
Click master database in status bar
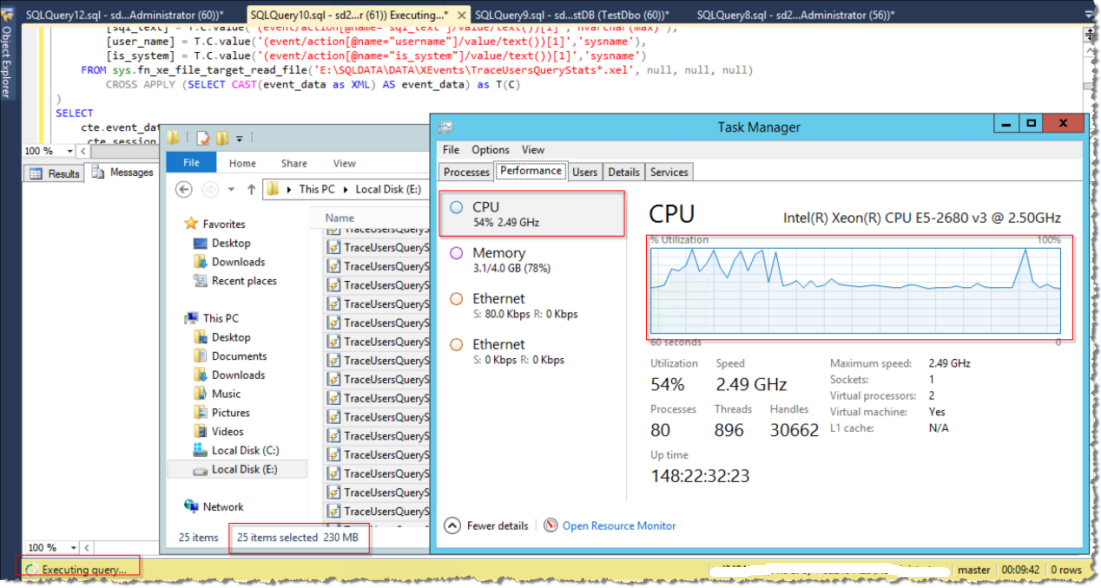click(974, 570)
